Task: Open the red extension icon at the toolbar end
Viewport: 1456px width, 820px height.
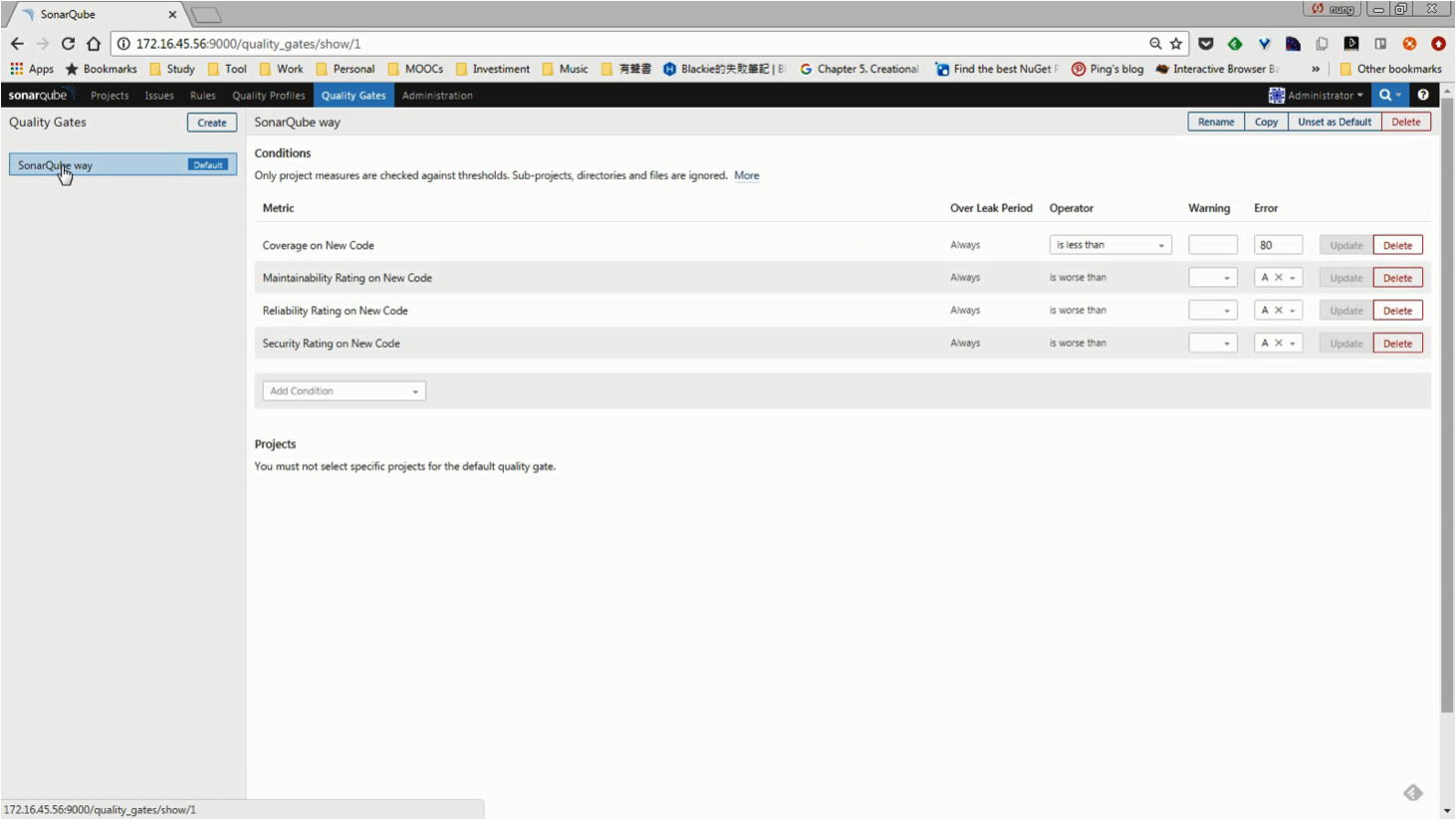Action: 1438,44
